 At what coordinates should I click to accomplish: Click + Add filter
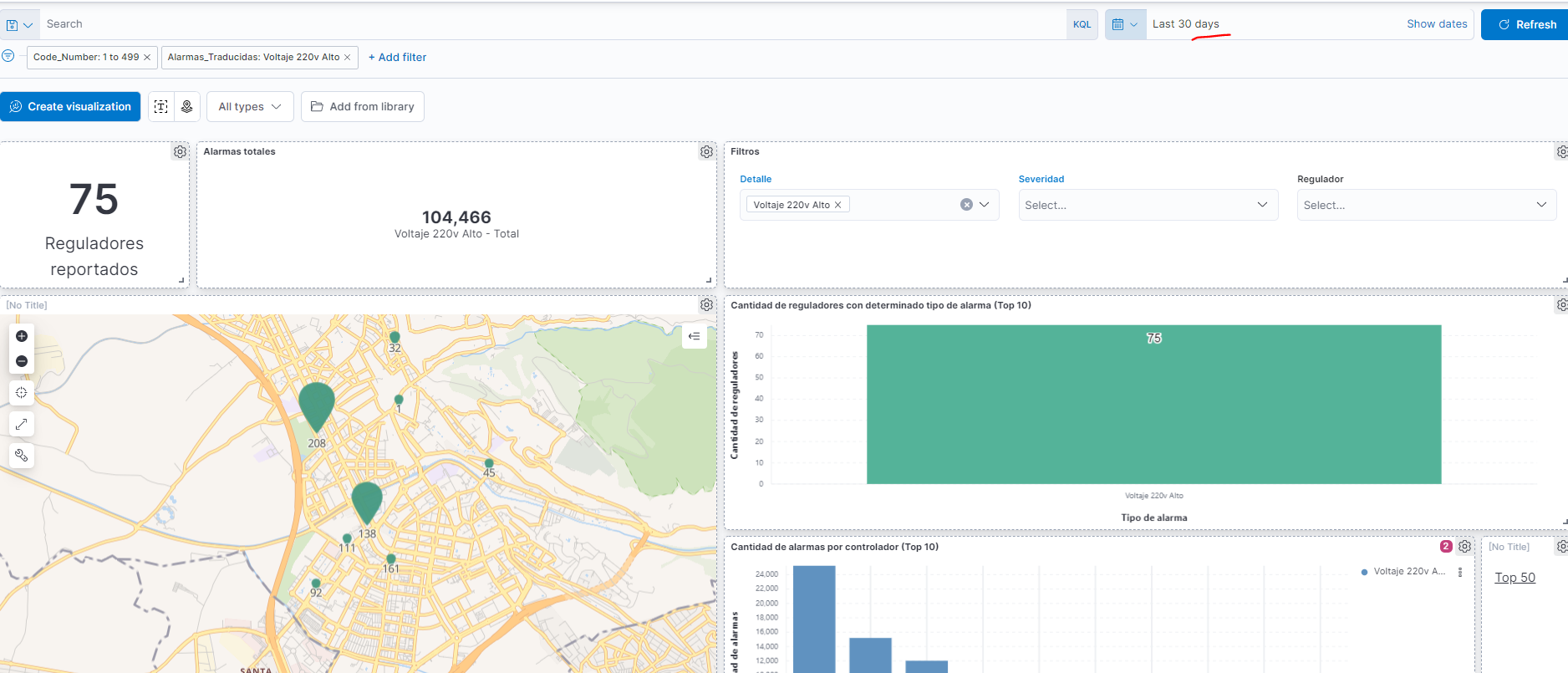click(x=397, y=58)
